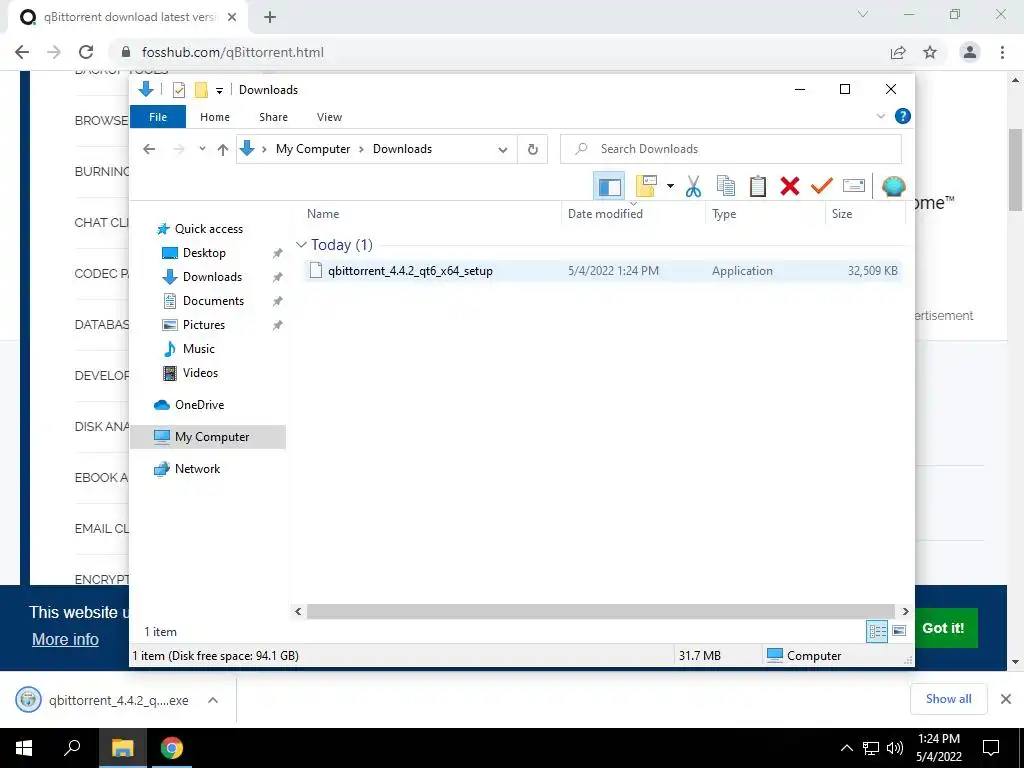Switch to details view icon
1024x768 pixels.
click(x=877, y=631)
